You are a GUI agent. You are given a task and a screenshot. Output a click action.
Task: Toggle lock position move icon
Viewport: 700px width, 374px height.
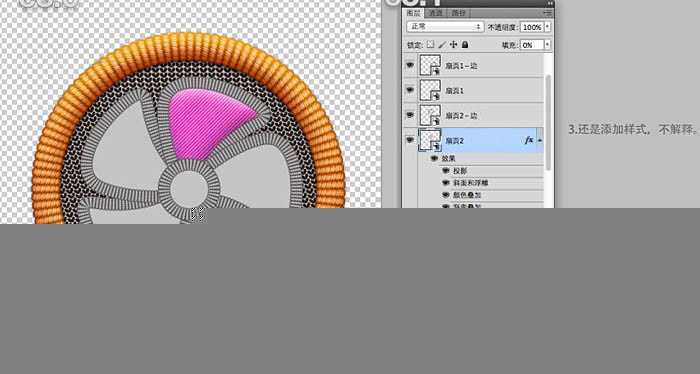[454, 45]
